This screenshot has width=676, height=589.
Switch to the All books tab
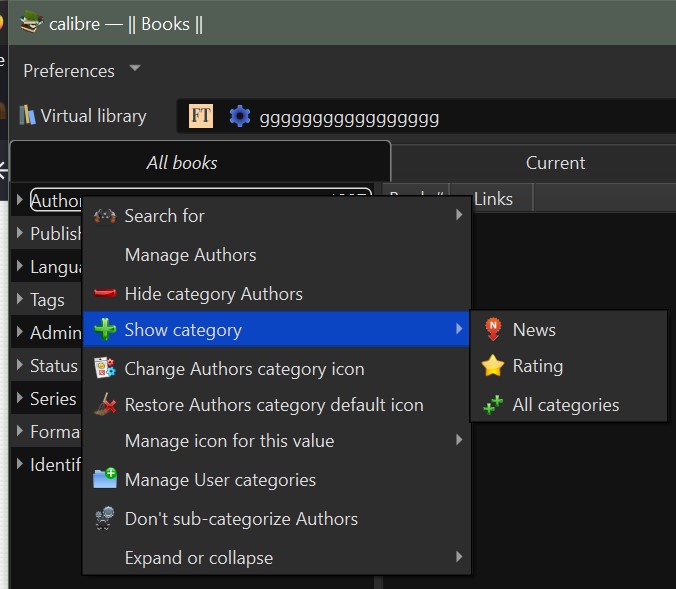coord(181,162)
